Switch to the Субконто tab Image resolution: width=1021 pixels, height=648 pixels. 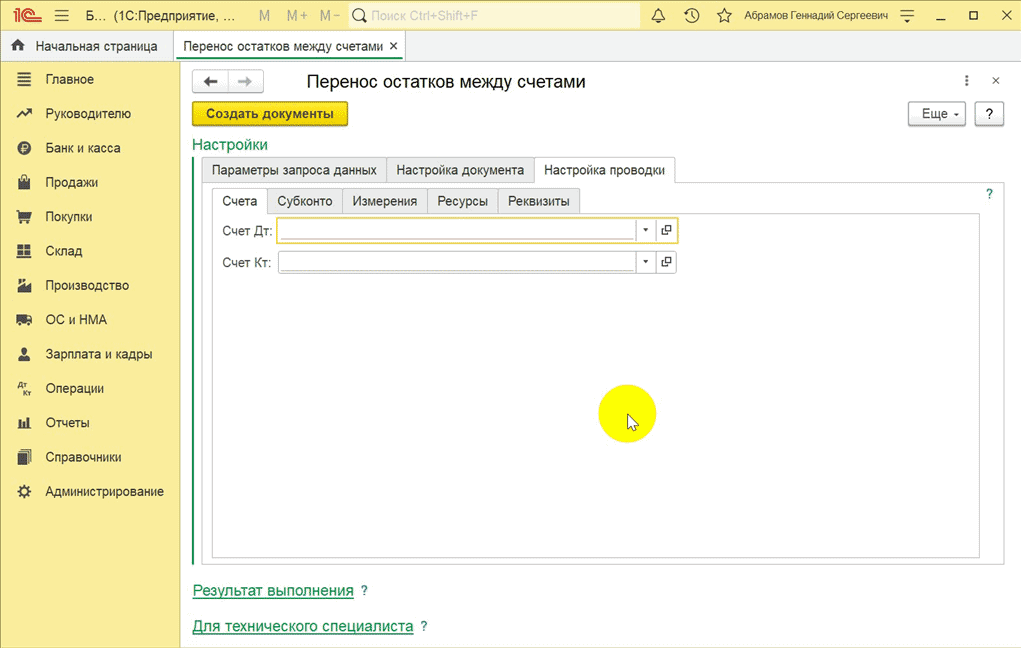click(x=304, y=201)
